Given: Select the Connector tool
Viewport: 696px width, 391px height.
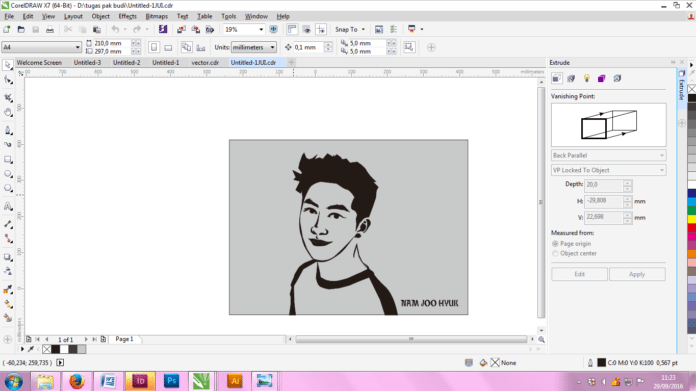Looking at the screenshot, I should (8, 239).
